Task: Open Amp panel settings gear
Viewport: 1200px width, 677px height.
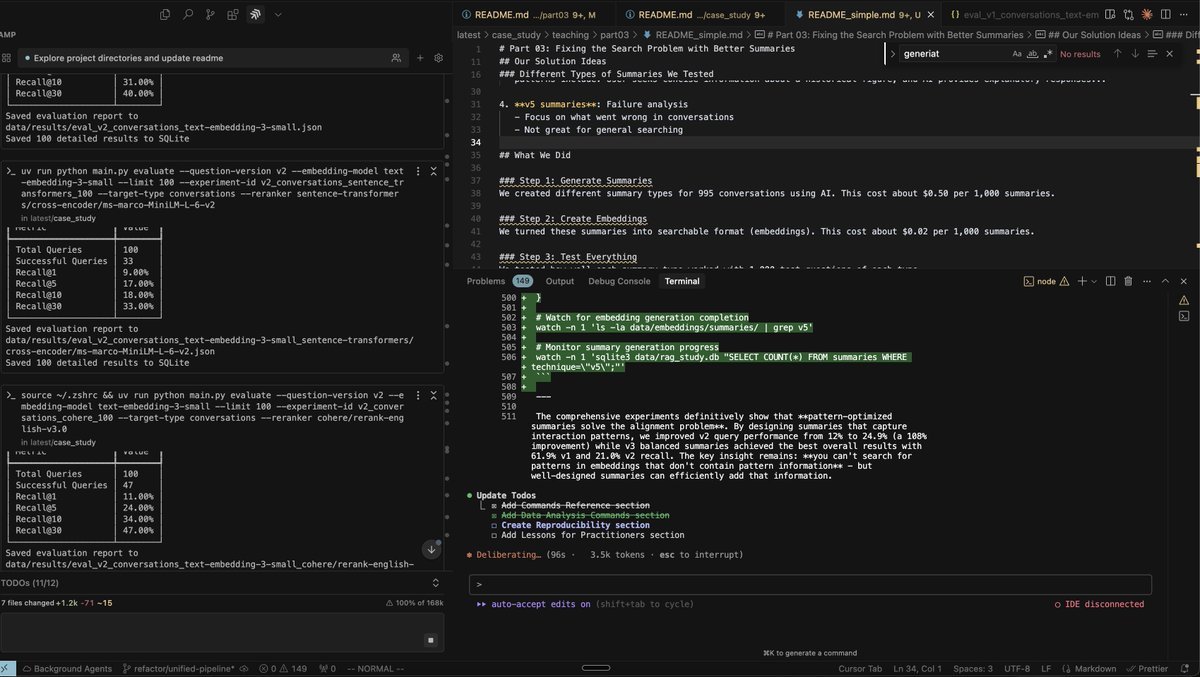Action: click(x=438, y=58)
